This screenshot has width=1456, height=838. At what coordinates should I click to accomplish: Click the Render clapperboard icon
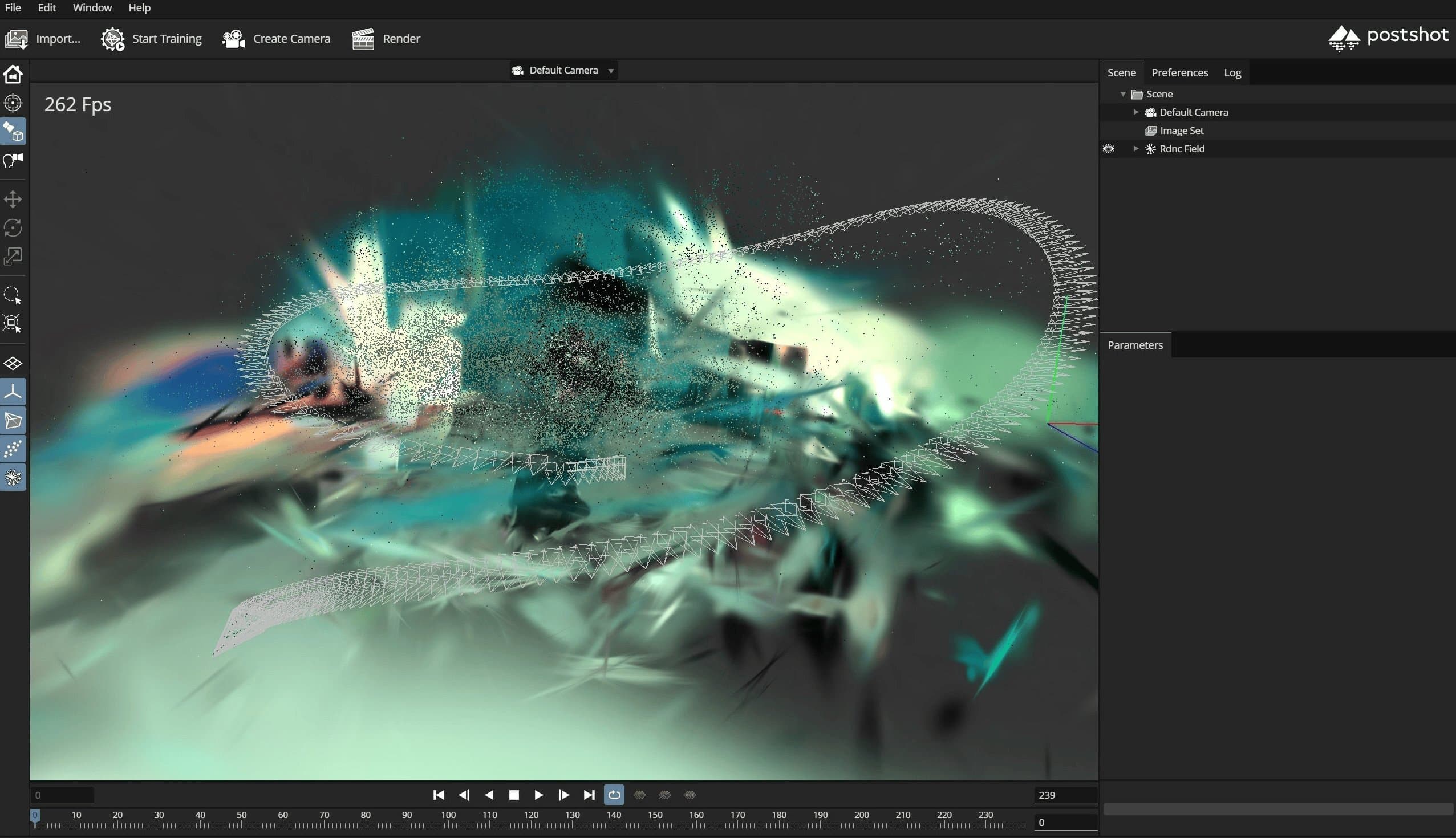363,39
